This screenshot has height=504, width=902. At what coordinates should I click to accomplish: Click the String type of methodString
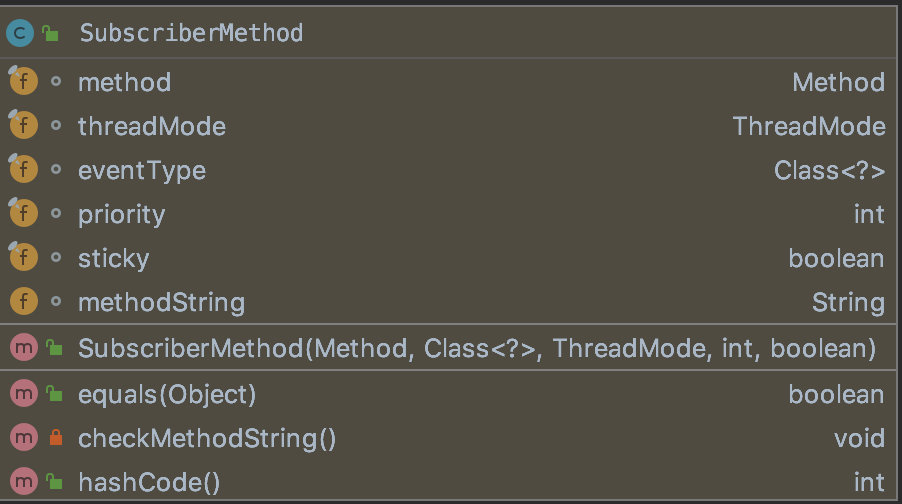(848, 302)
